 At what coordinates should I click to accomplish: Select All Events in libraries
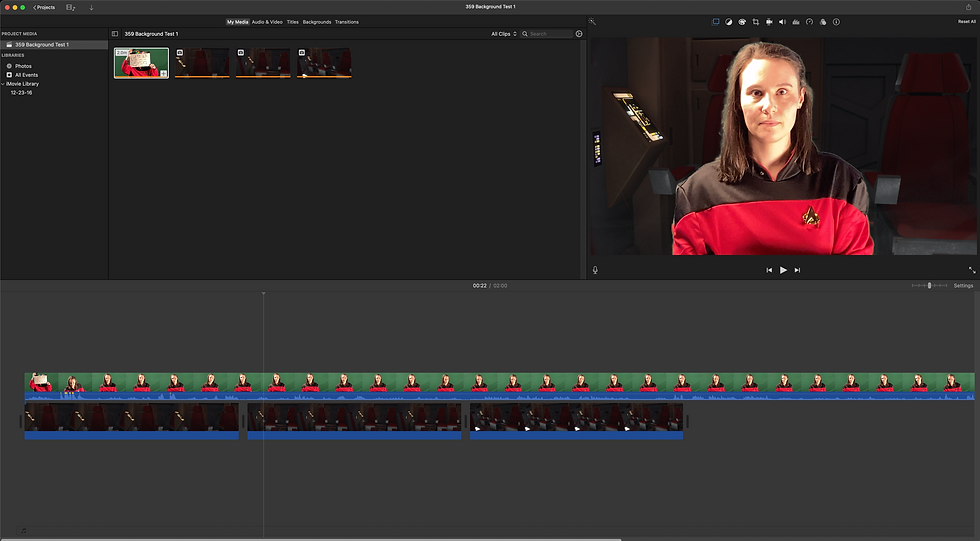tap(26, 75)
